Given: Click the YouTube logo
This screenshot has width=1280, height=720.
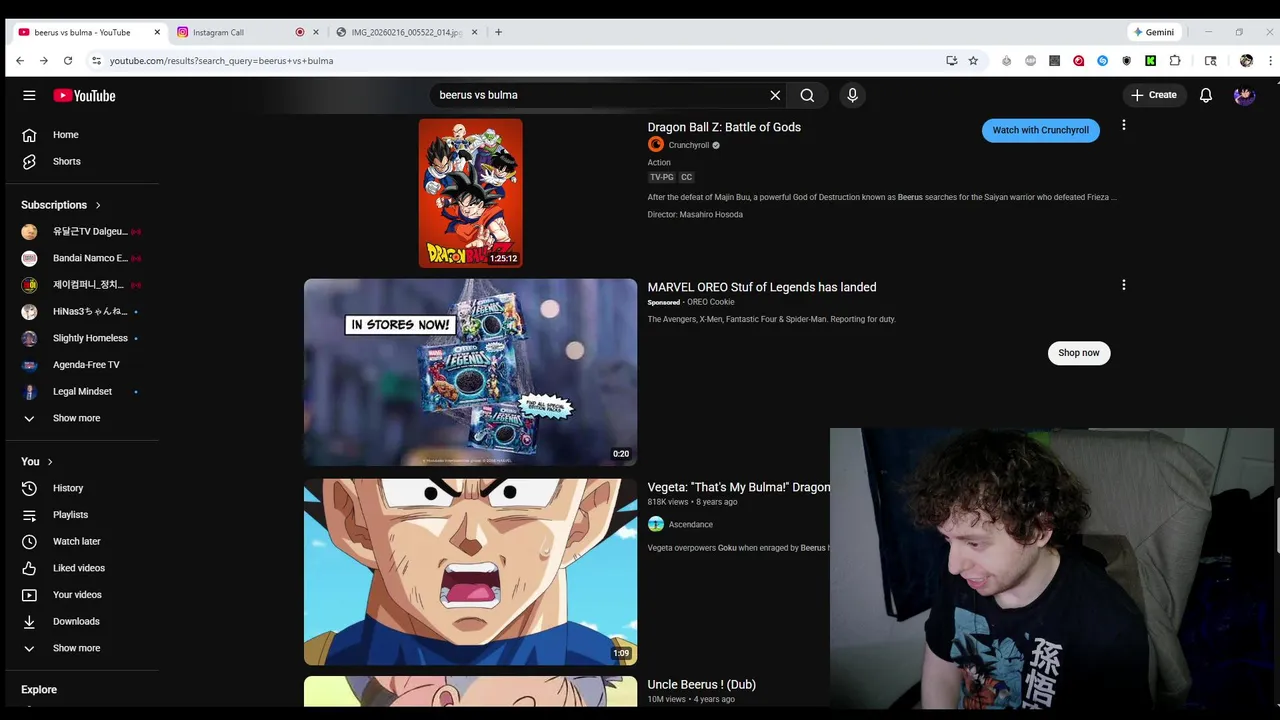Looking at the screenshot, I should 85,95.
